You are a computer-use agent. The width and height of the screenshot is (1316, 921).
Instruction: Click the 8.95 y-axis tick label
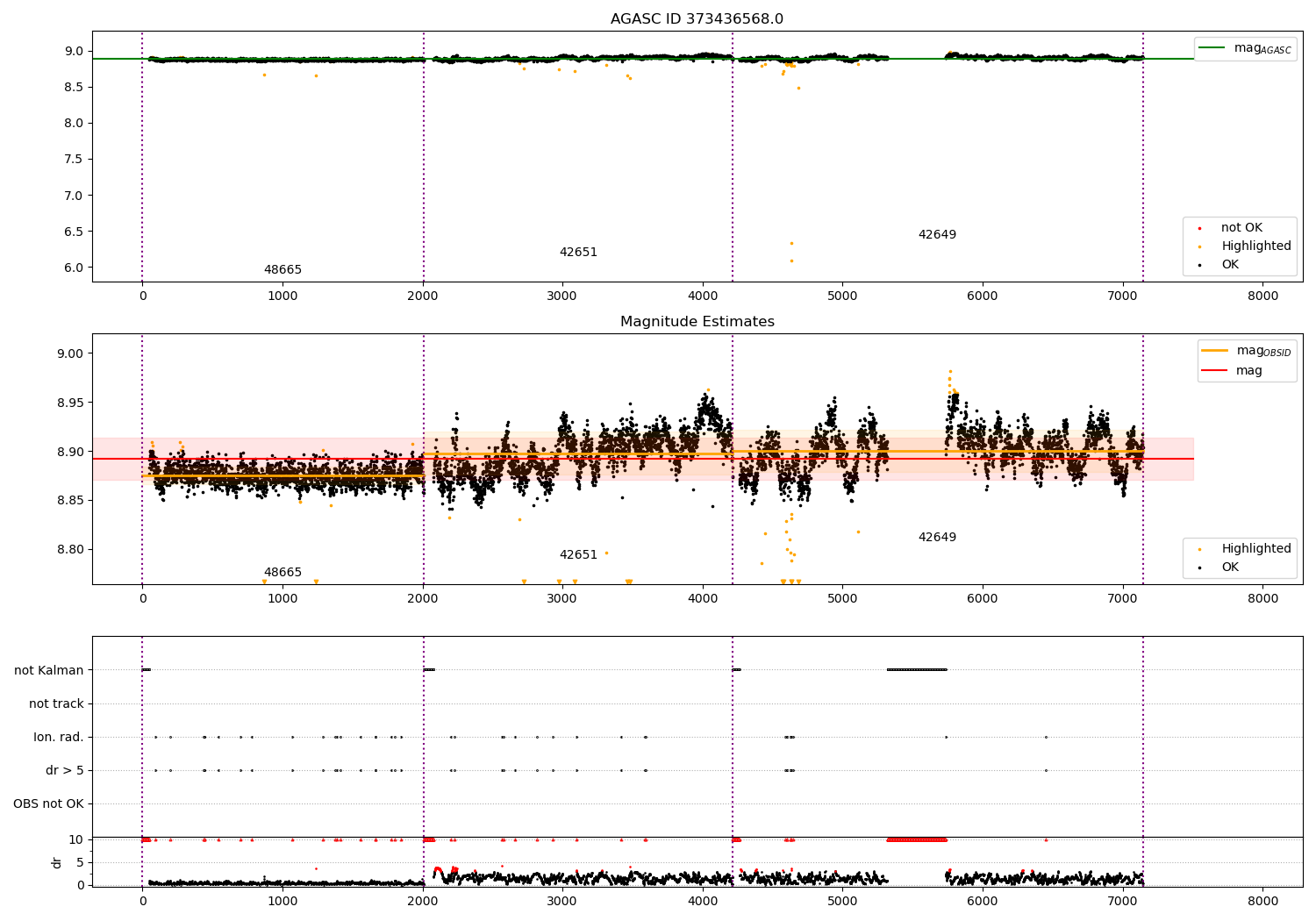(70, 403)
